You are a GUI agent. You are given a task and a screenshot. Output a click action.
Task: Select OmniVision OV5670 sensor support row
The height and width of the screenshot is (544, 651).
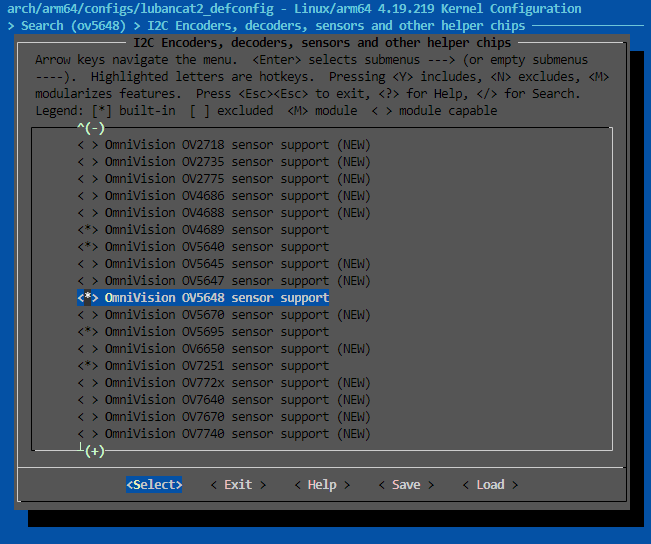pos(224,315)
